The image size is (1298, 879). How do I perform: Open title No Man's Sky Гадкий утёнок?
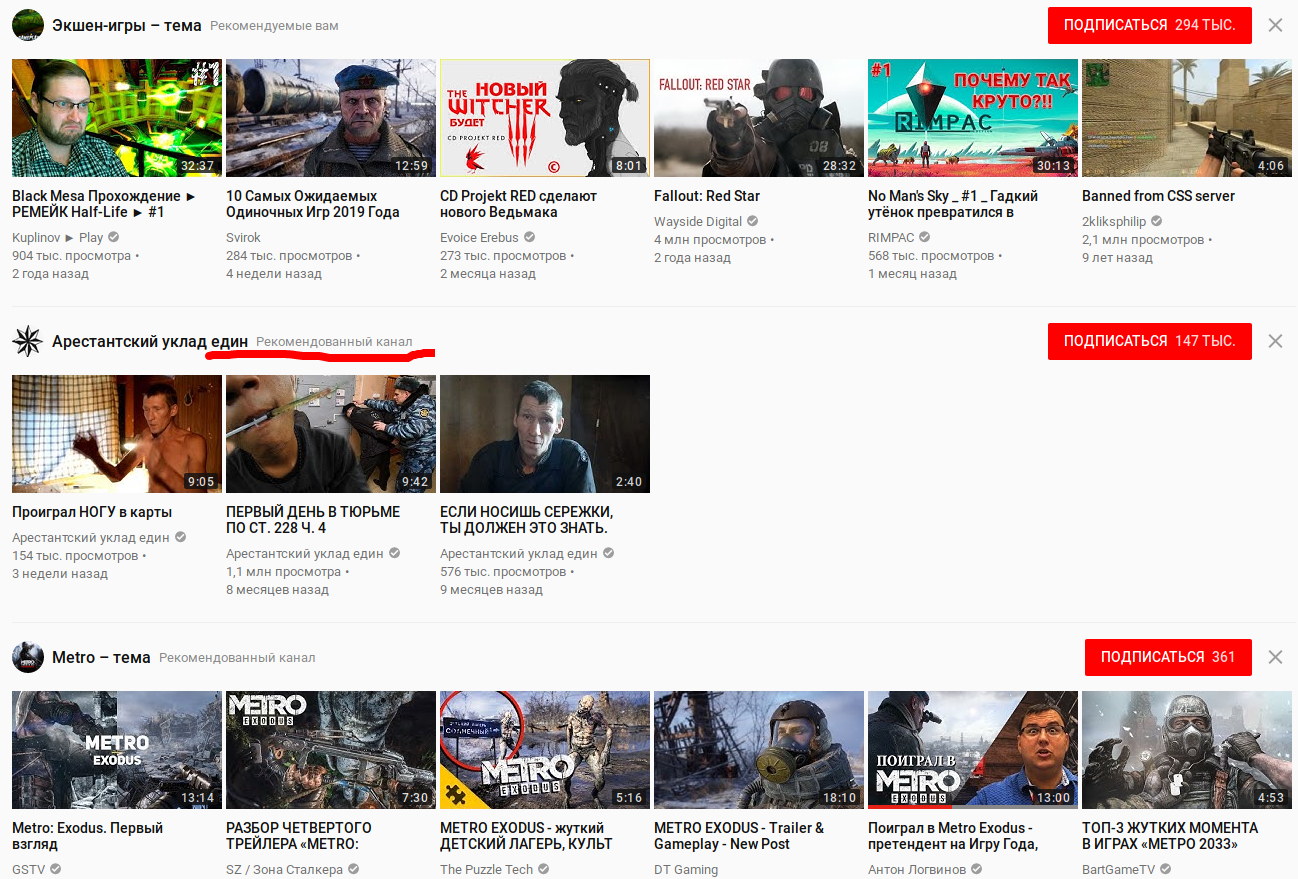tap(953, 204)
